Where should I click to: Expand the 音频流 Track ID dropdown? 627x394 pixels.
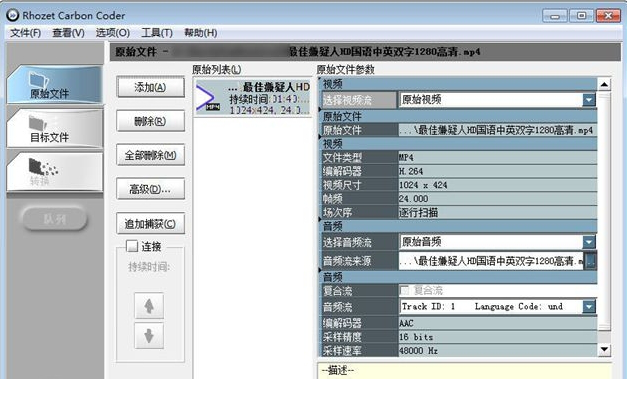(x=589, y=307)
